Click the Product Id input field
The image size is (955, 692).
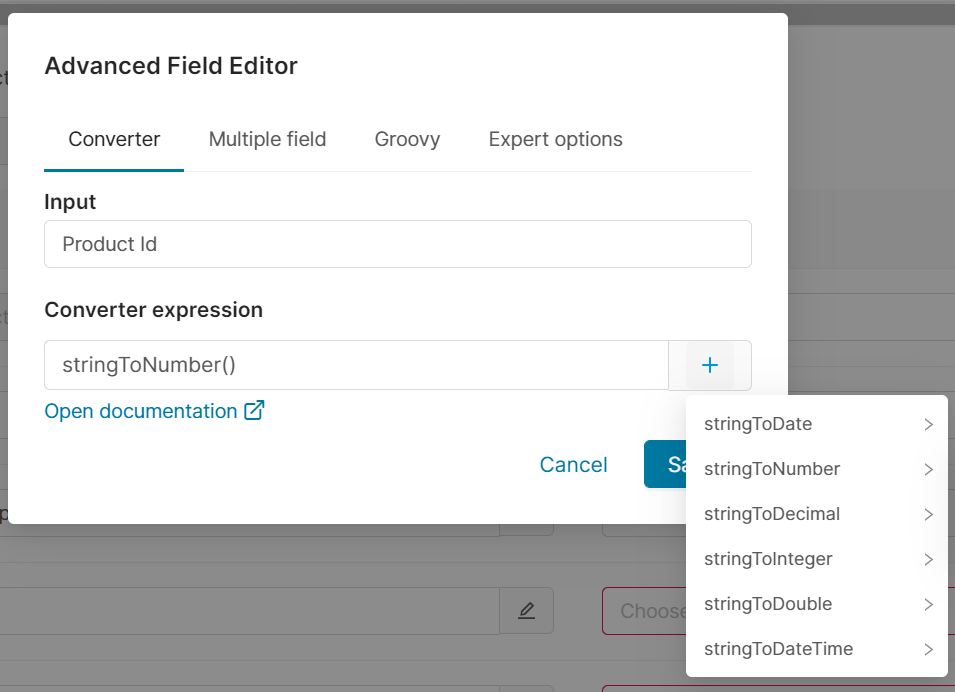(x=397, y=243)
